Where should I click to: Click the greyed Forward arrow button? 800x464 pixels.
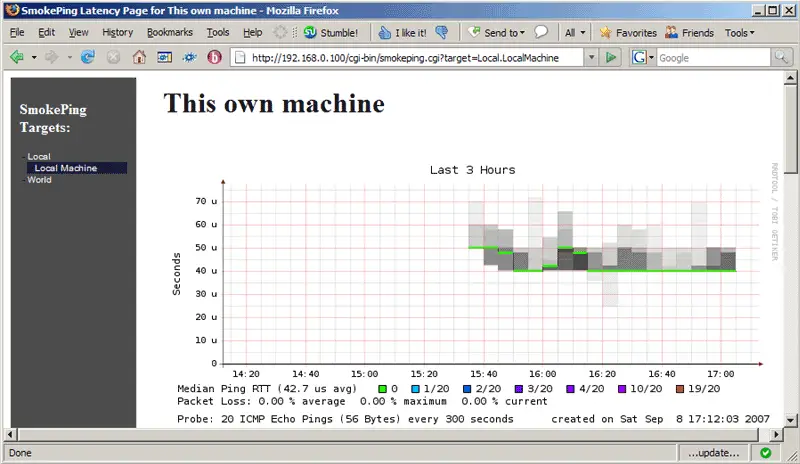52,57
